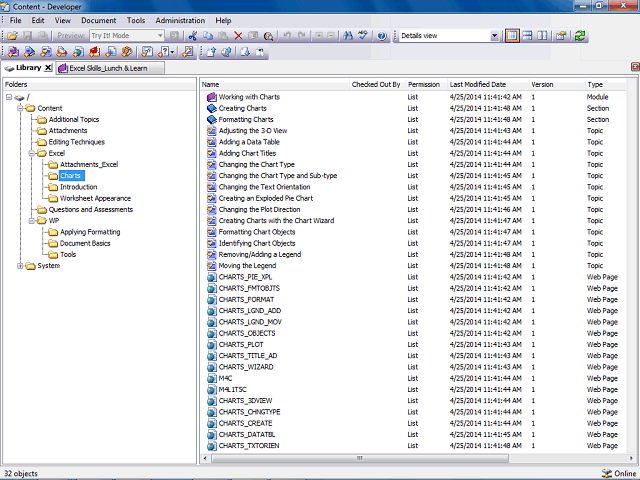Open the File menu

click(x=16, y=20)
